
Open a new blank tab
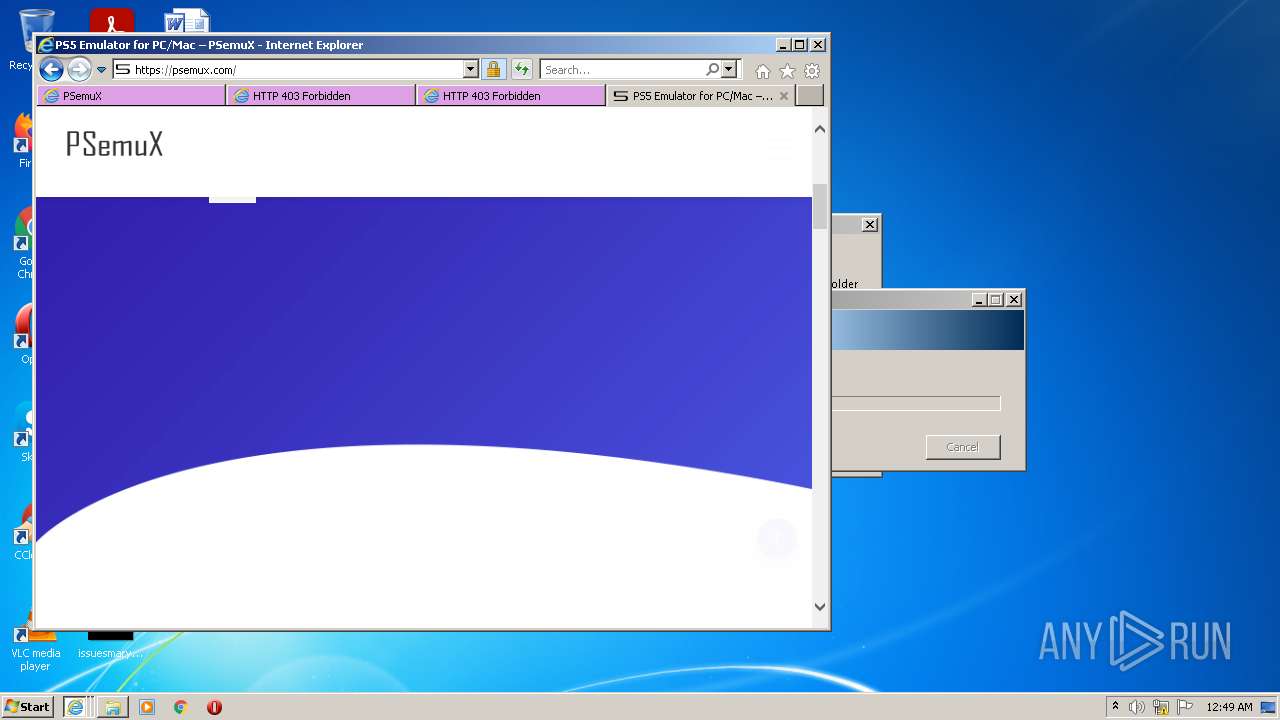click(x=810, y=96)
